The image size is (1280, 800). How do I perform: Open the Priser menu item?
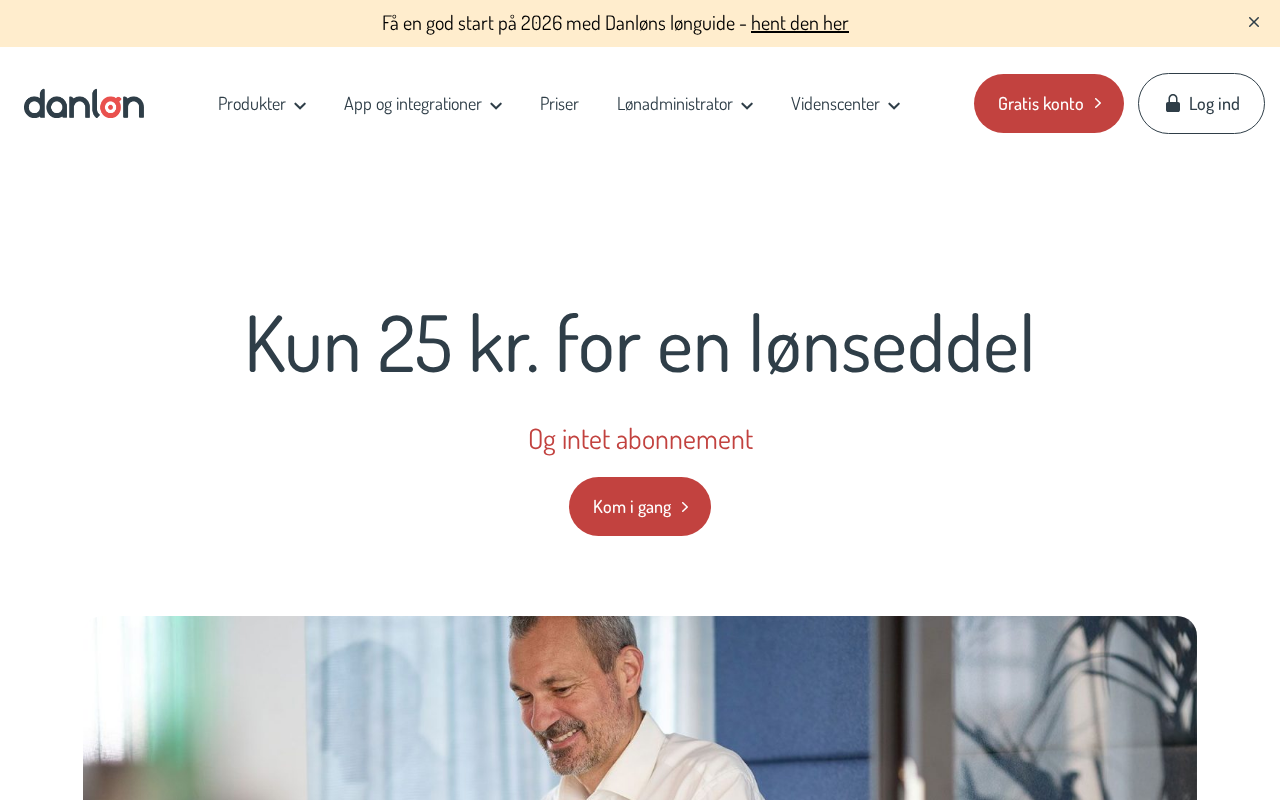coord(559,104)
